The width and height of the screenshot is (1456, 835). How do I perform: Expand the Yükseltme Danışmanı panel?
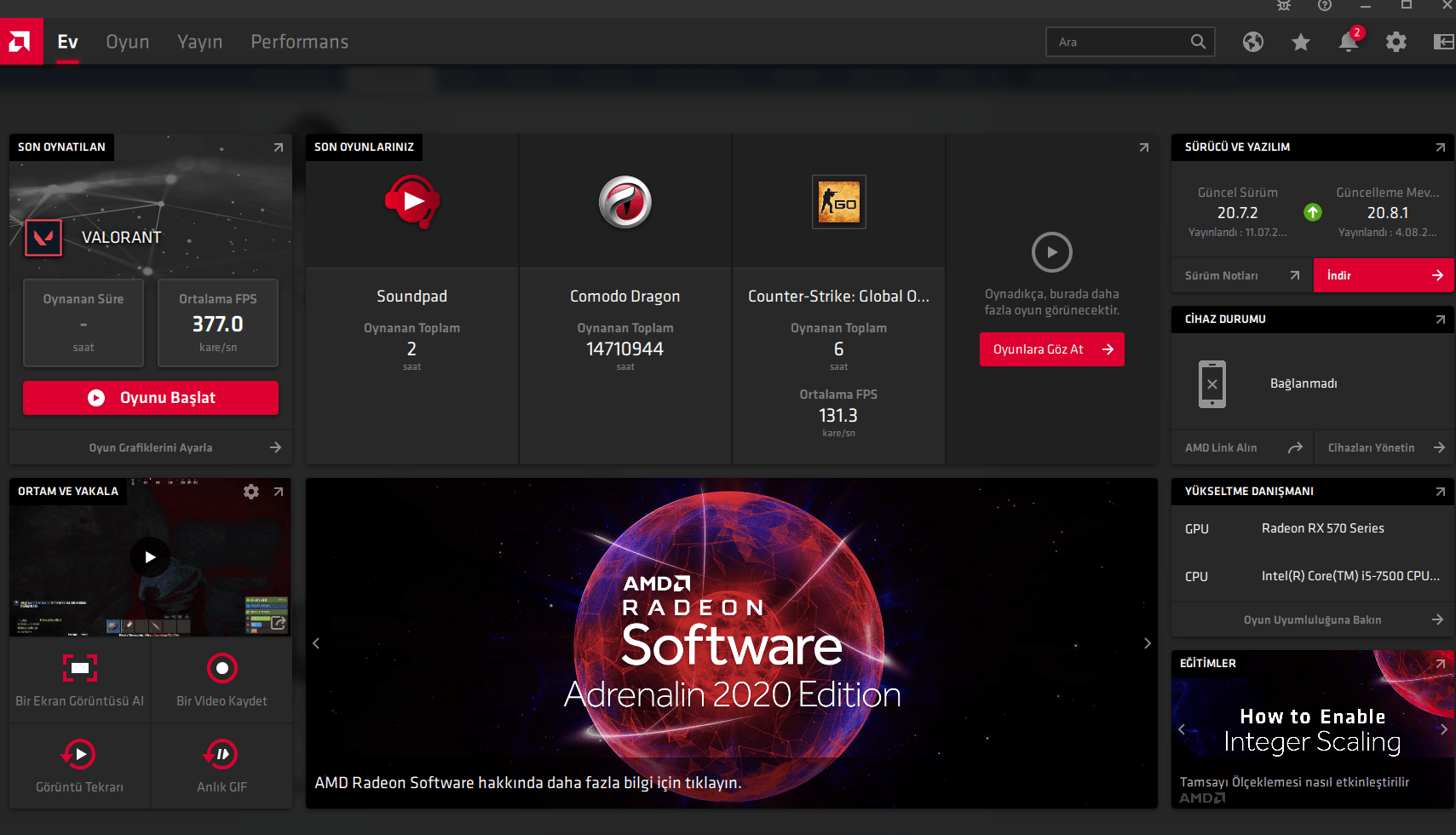tap(1441, 492)
